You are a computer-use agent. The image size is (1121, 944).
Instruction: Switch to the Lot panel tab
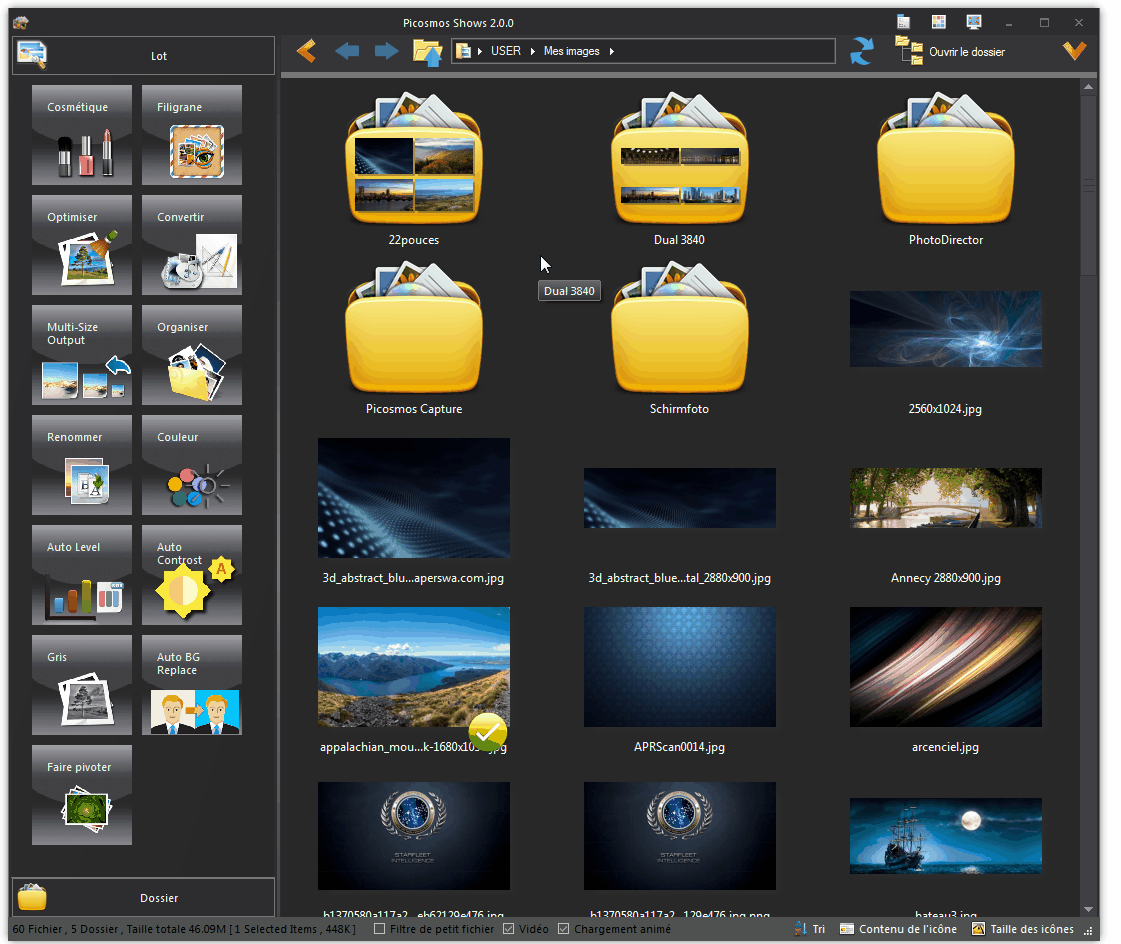click(144, 56)
